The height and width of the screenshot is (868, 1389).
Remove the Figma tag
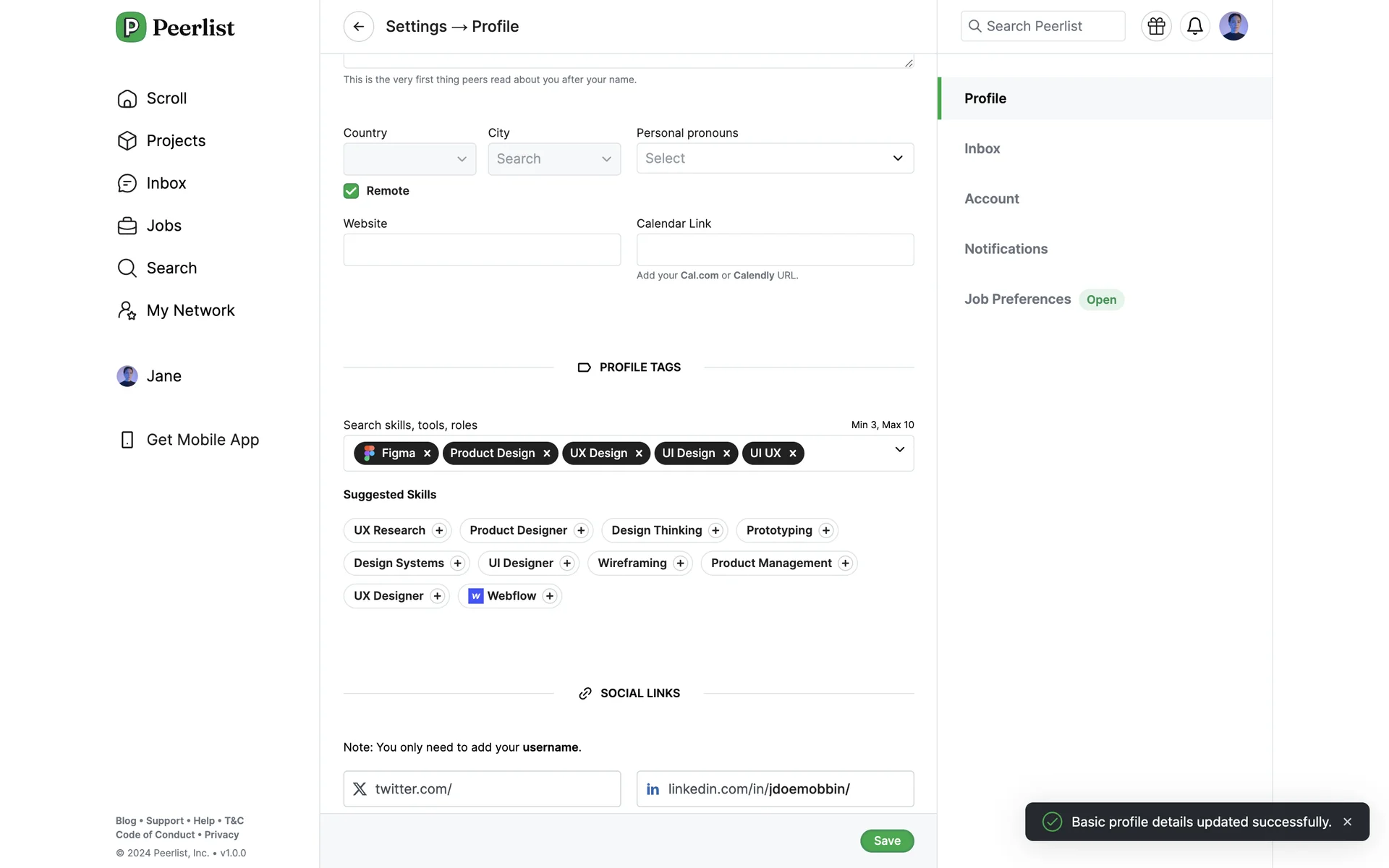tap(428, 454)
